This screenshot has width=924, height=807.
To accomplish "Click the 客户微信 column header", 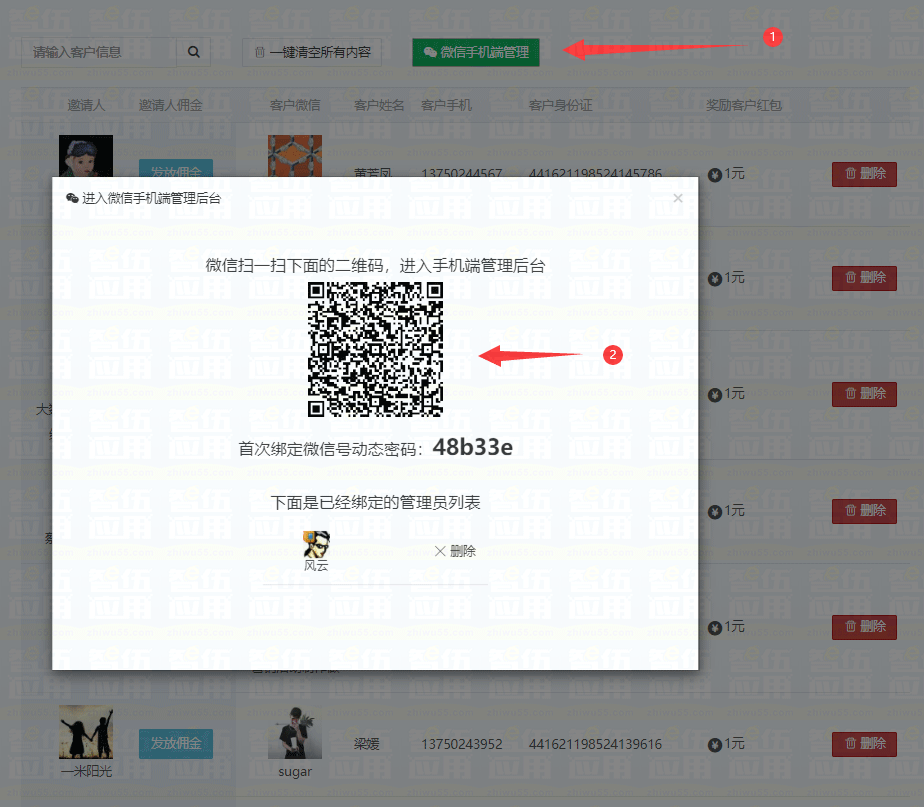I will coord(295,106).
